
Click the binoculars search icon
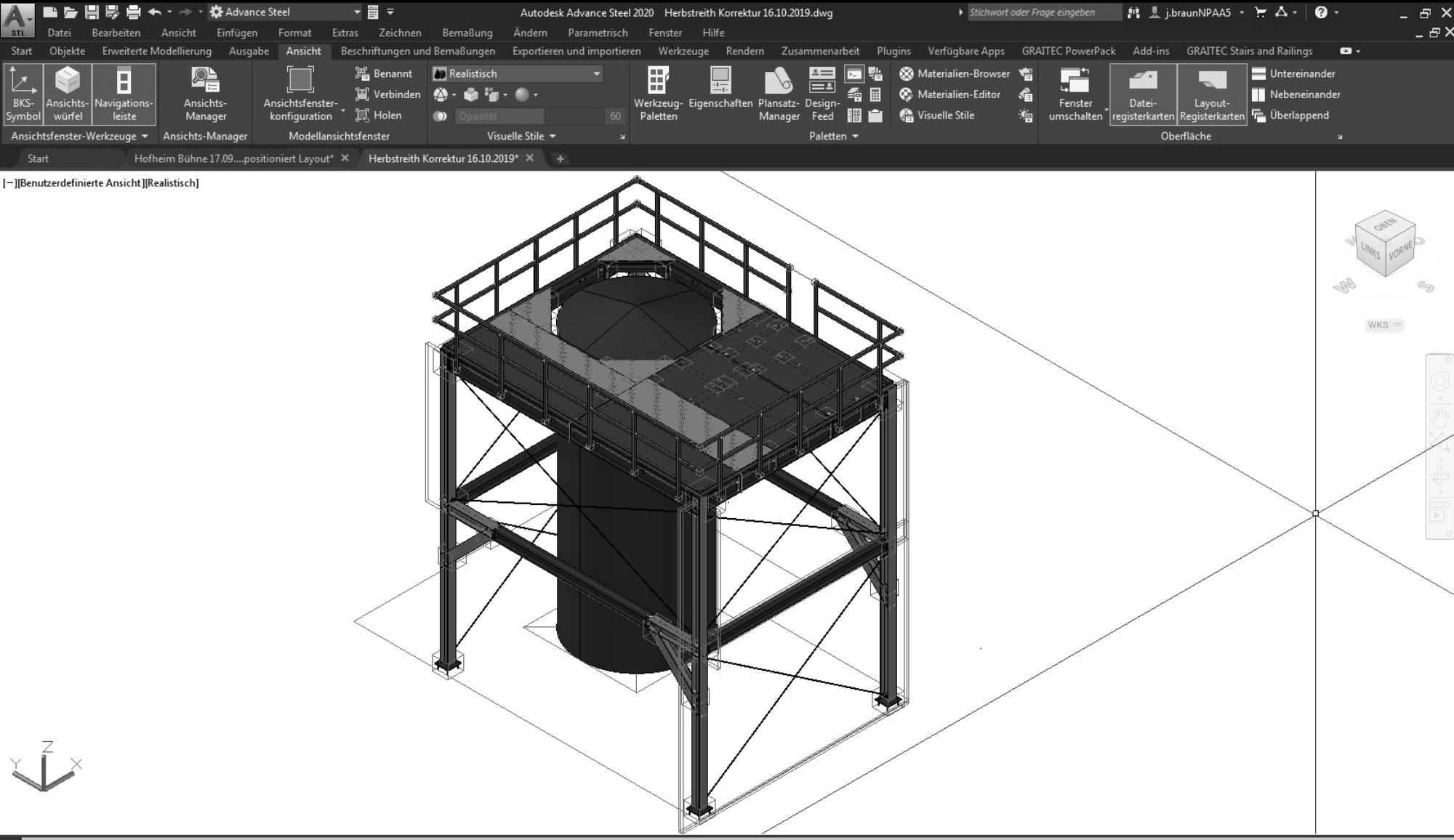1133,12
